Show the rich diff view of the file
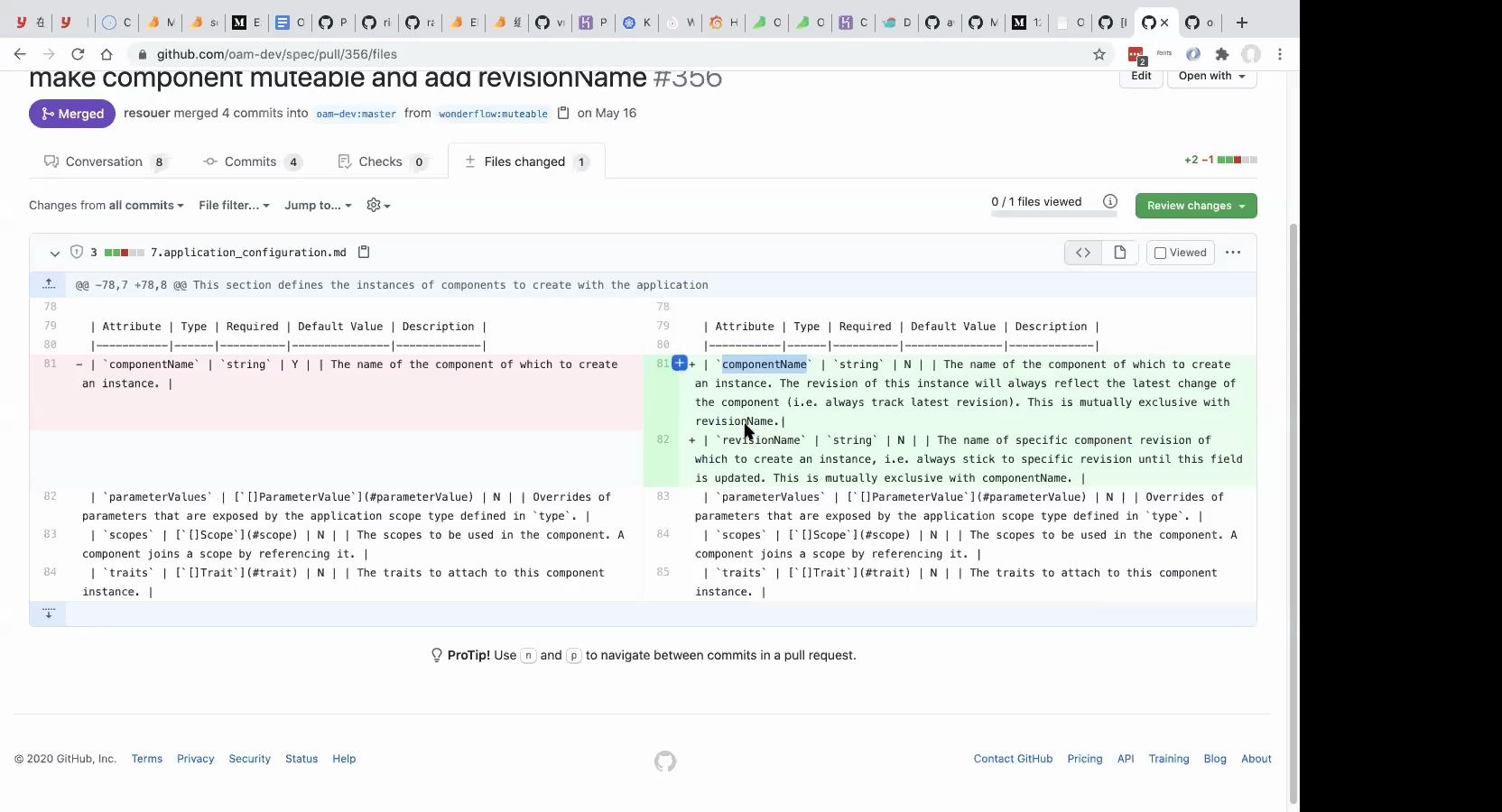This screenshot has height=812, width=1502. [1120, 253]
